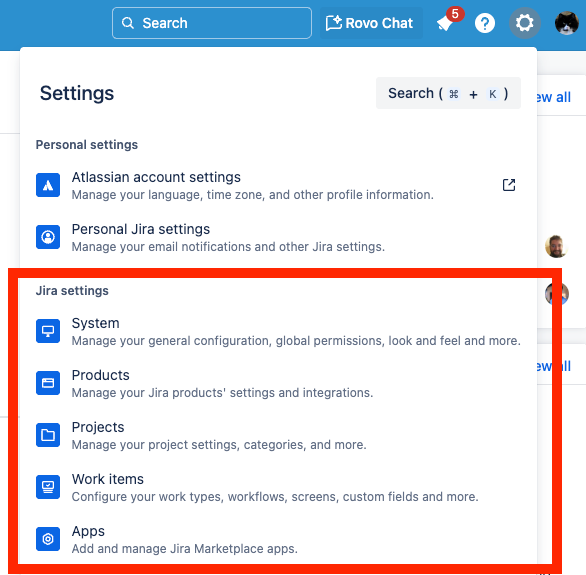Click the Personal Jira settings icon
The height and width of the screenshot is (575, 586).
pyautogui.click(x=48, y=237)
